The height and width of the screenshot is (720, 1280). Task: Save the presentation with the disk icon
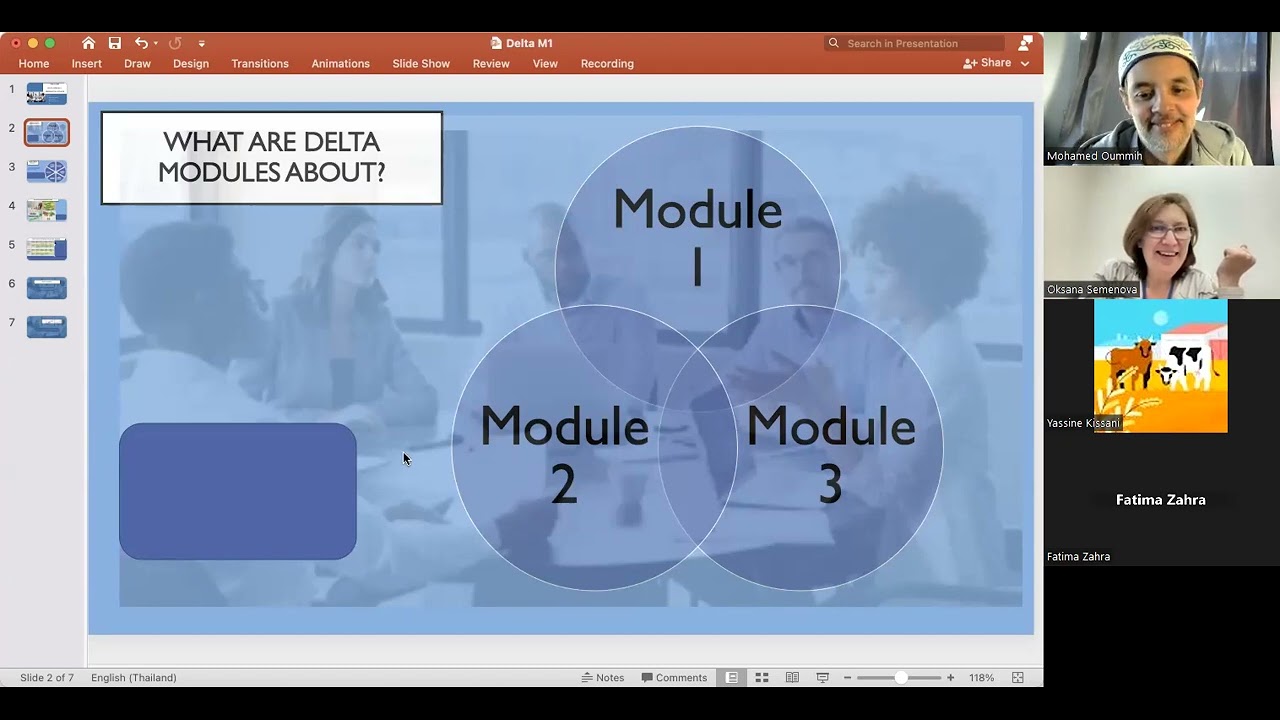click(x=115, y=43)
